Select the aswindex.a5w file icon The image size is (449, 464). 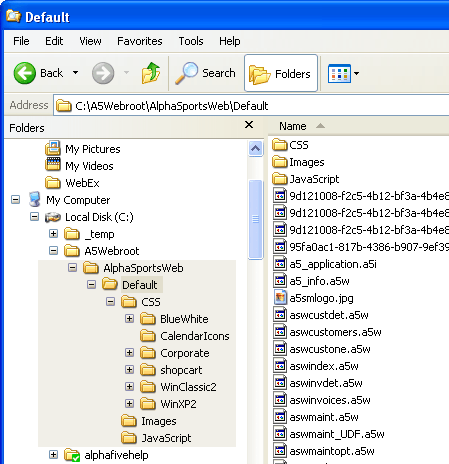280,365
